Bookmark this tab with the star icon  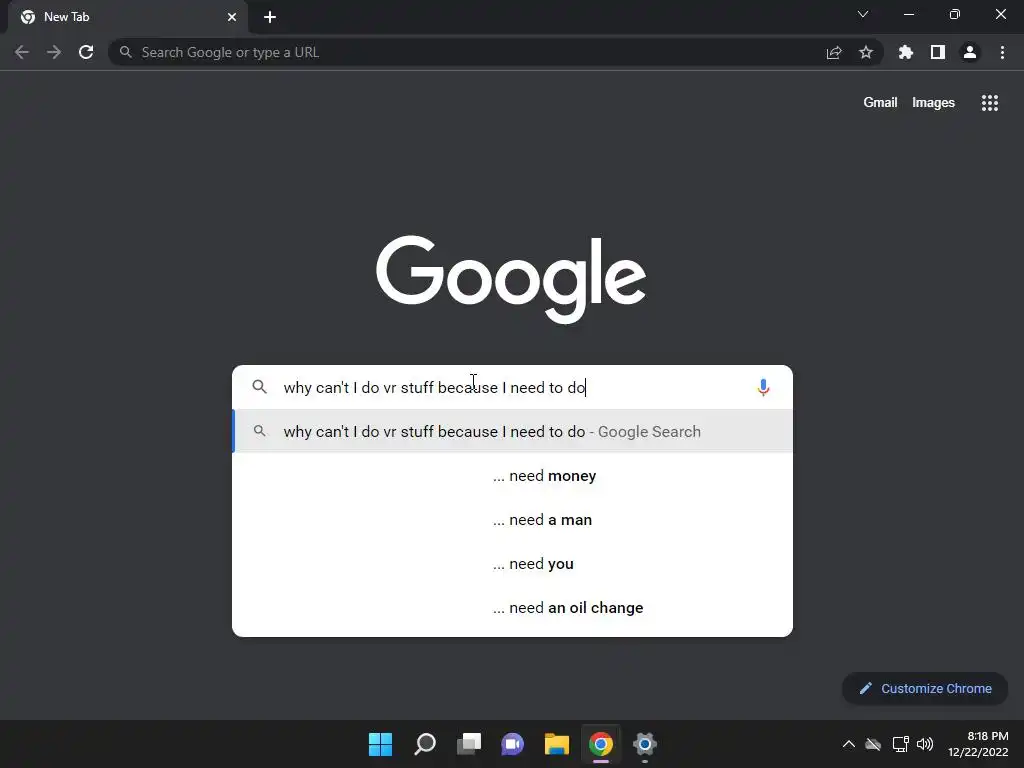pos(866,52)
